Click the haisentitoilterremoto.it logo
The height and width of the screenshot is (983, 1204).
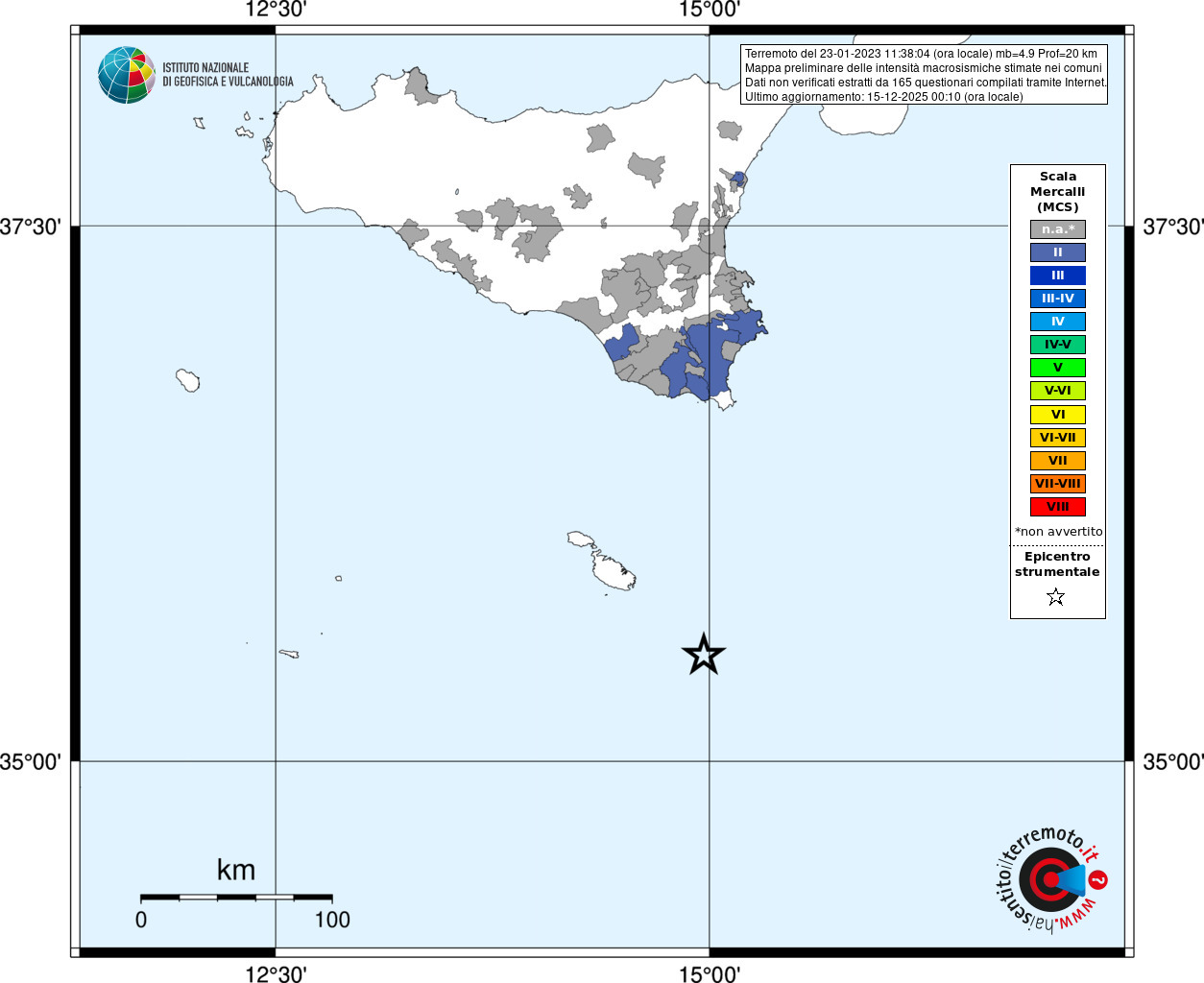(x=1051, y=879)
